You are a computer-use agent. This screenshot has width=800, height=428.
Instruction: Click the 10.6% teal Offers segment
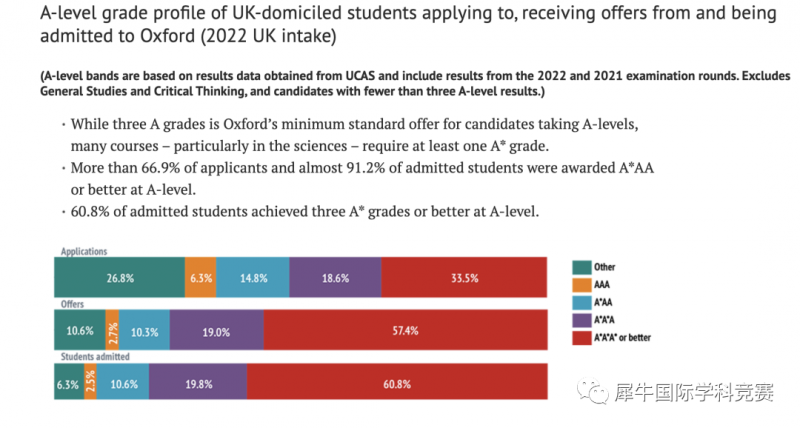coord(80,330)
